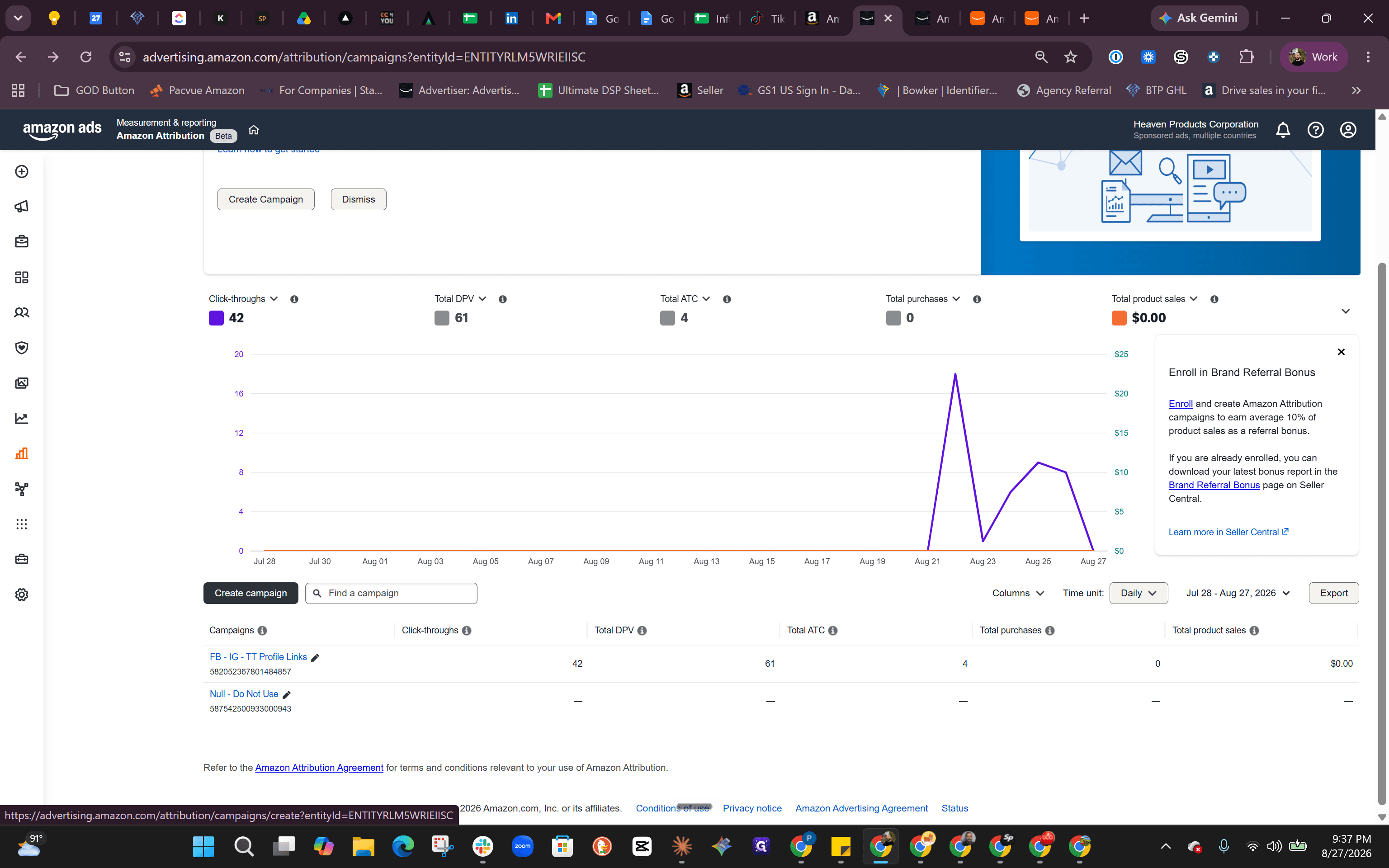The image size is (1389, 868).
Task: Click the dark Create campaign button
Action: 251,593
